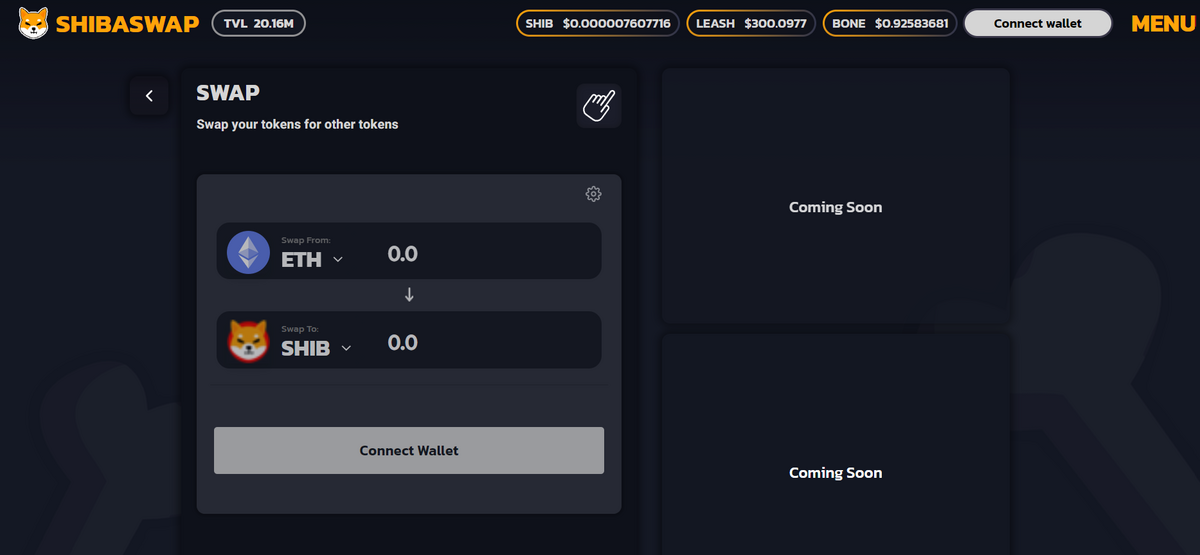Screen dimensions: 1200x555
Task: Click the pointing hand icon button
Action: (599, 105)
